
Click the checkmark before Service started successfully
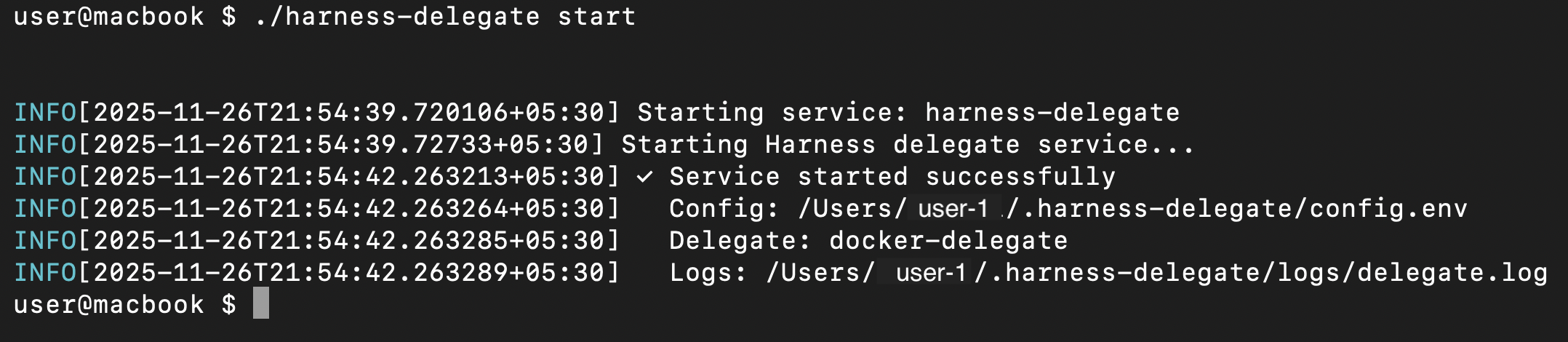click(x=644, y=177)
